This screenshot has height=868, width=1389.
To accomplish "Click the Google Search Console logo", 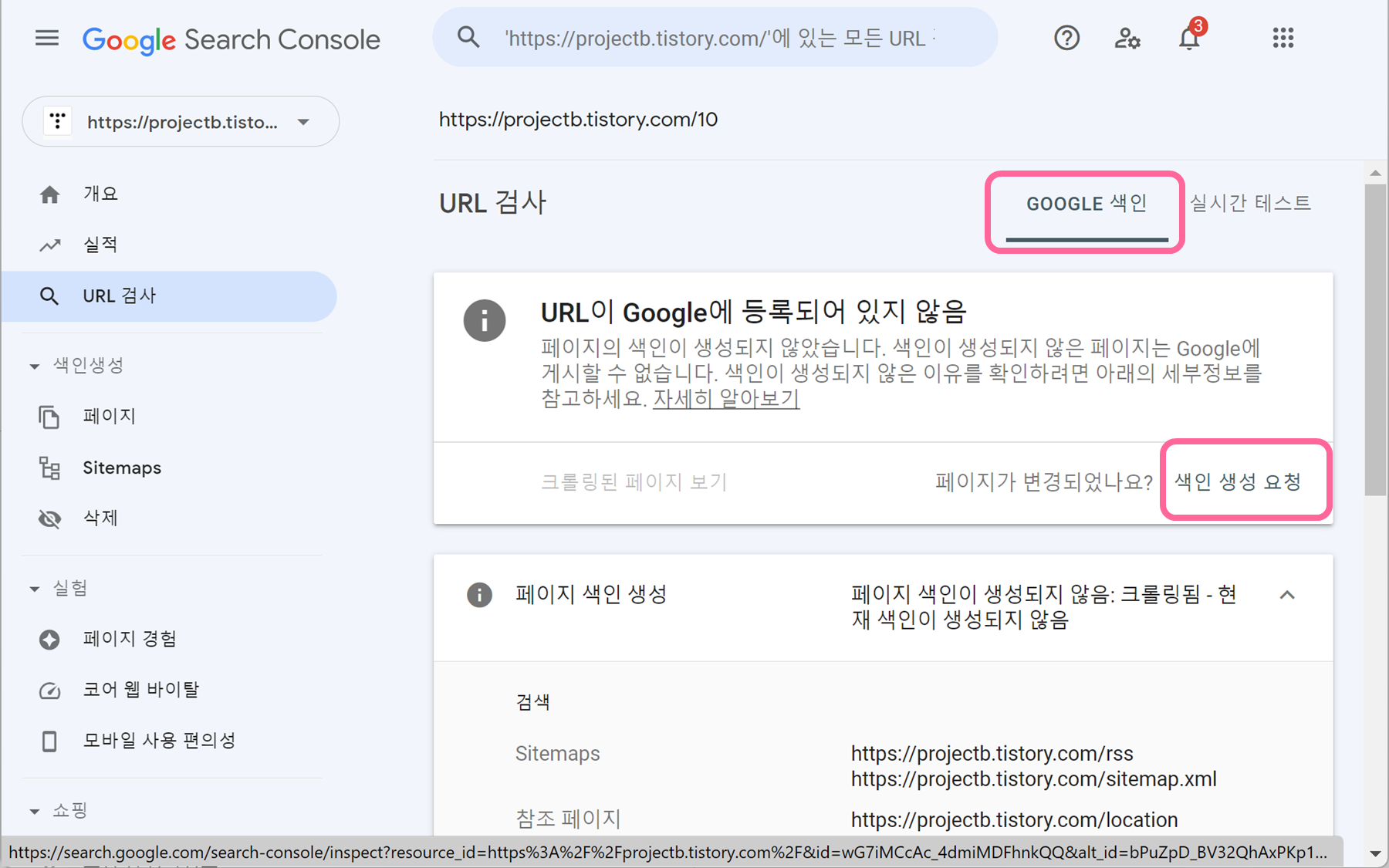I will (231, 39).
